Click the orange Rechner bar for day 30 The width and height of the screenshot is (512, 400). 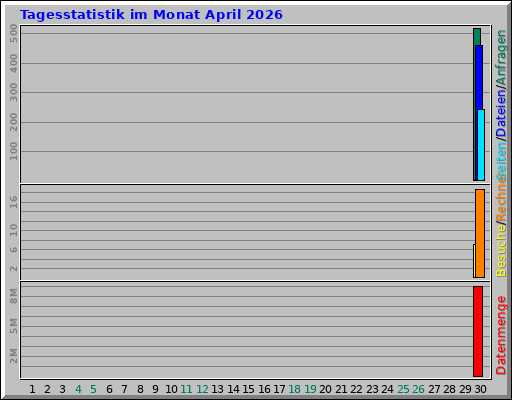480,233
